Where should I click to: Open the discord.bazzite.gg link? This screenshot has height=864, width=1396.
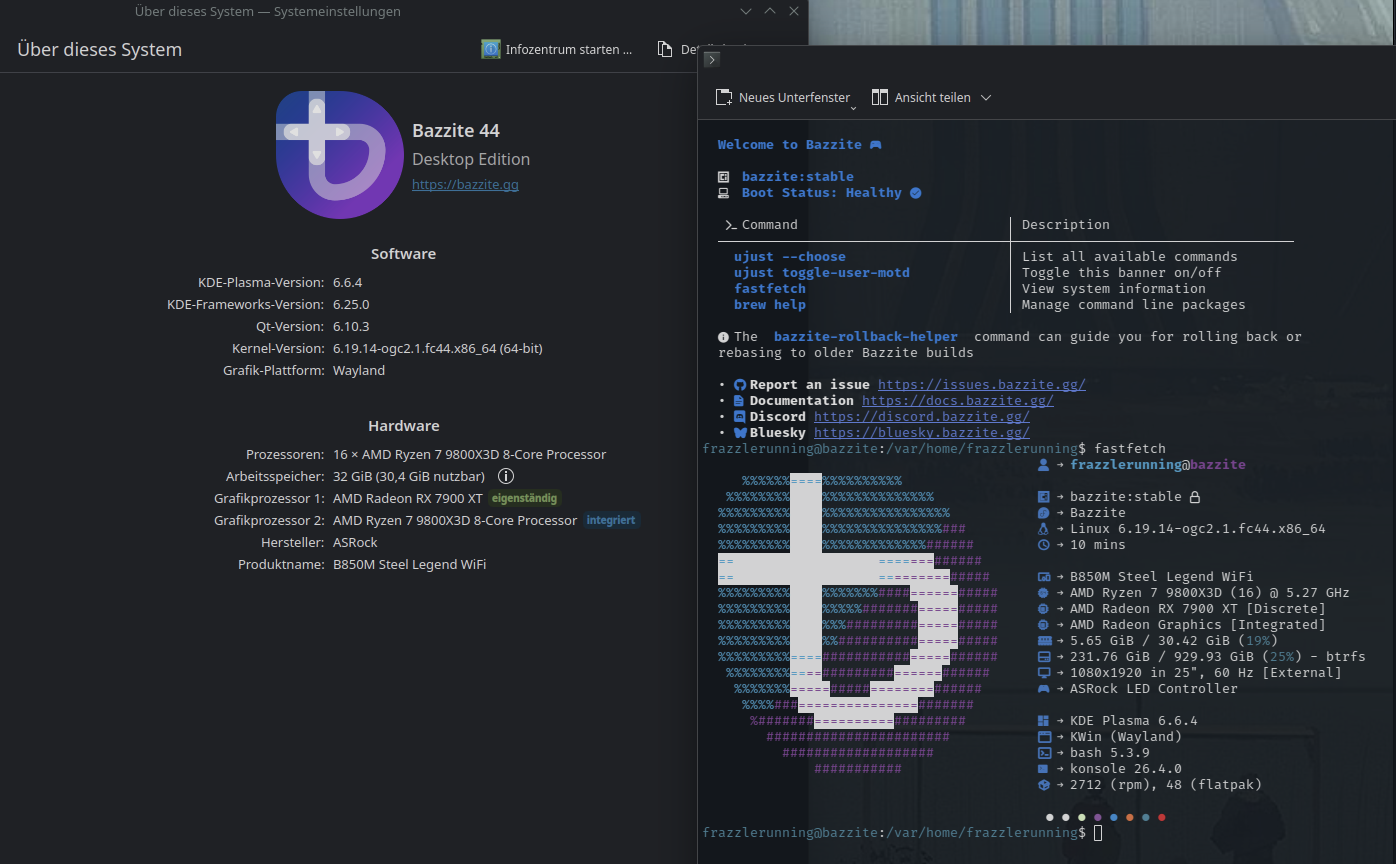[x=922, y=417]
